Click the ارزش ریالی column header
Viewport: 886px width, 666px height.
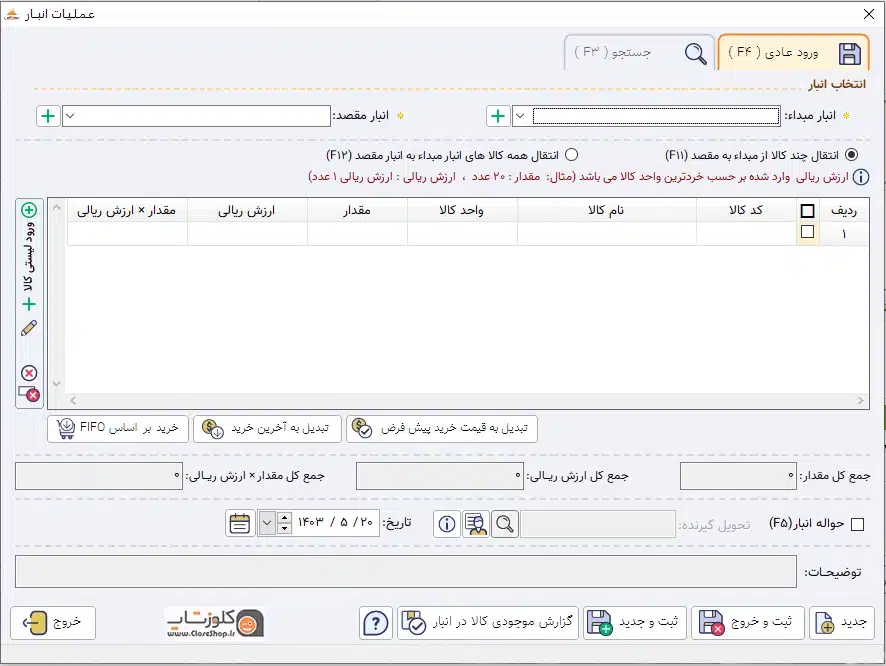[247, 210]
